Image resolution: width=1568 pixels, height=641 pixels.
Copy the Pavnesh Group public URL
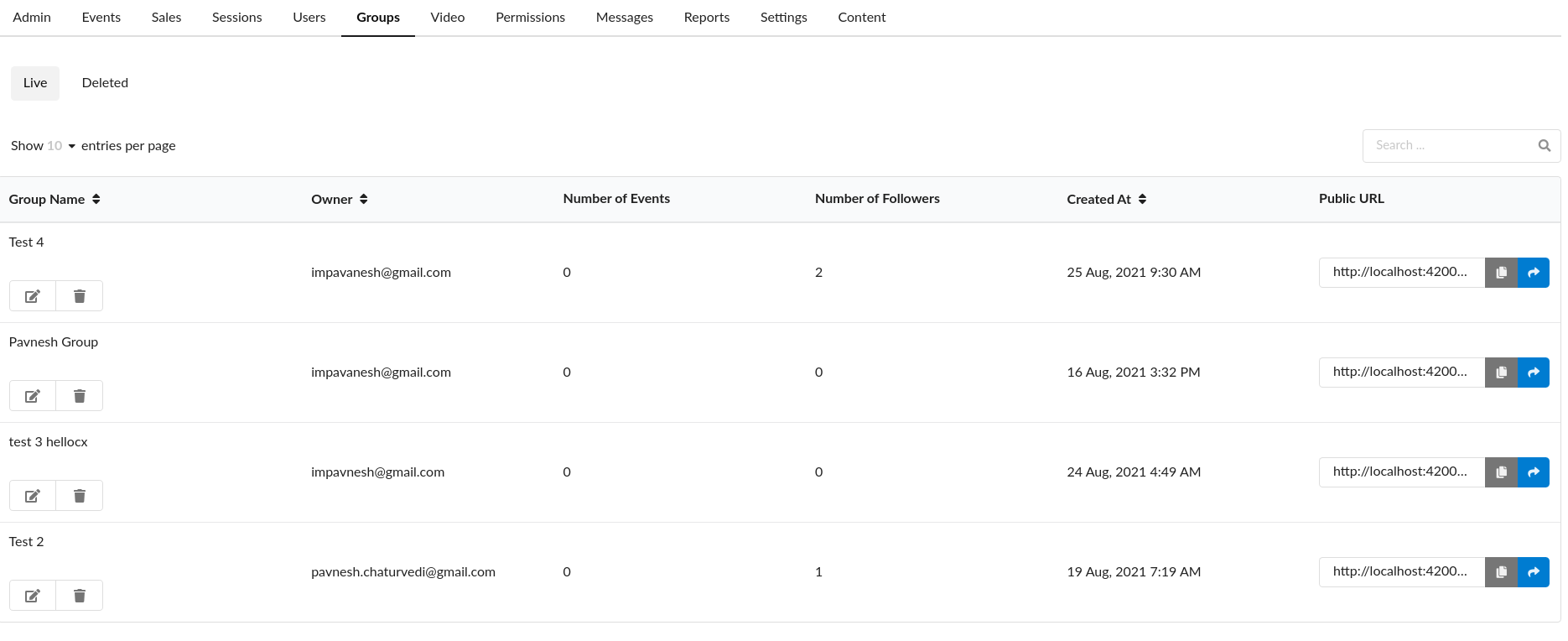click(1501, 373)
